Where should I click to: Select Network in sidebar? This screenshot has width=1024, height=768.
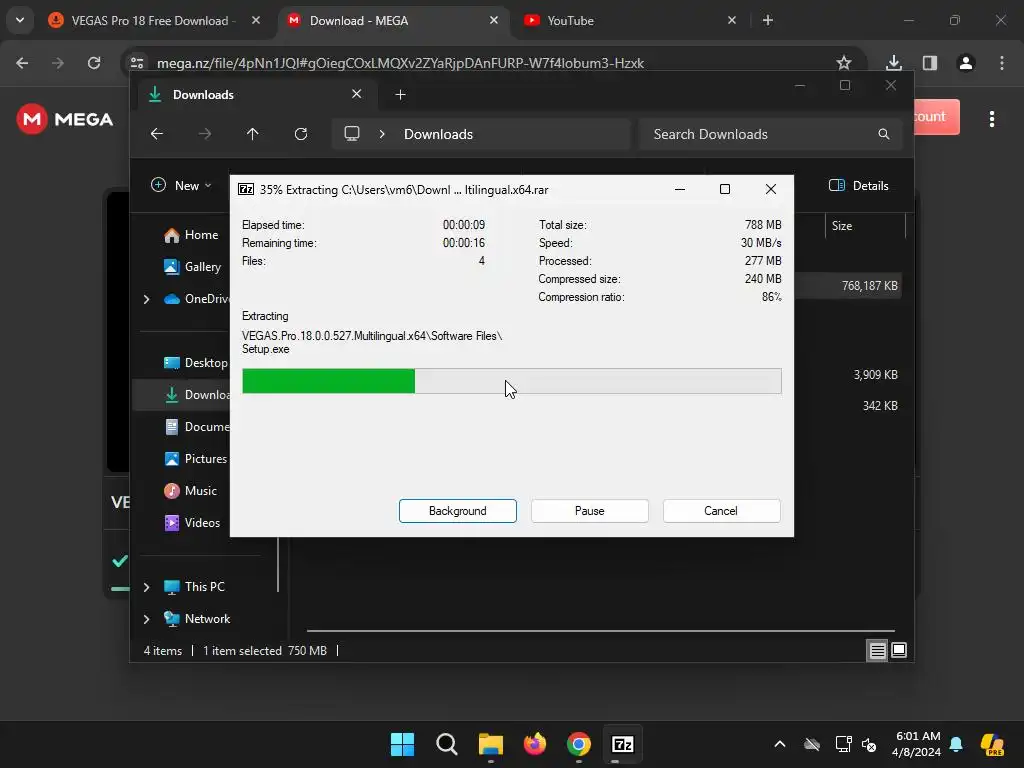pyautogui.click(x=206, y=619)
